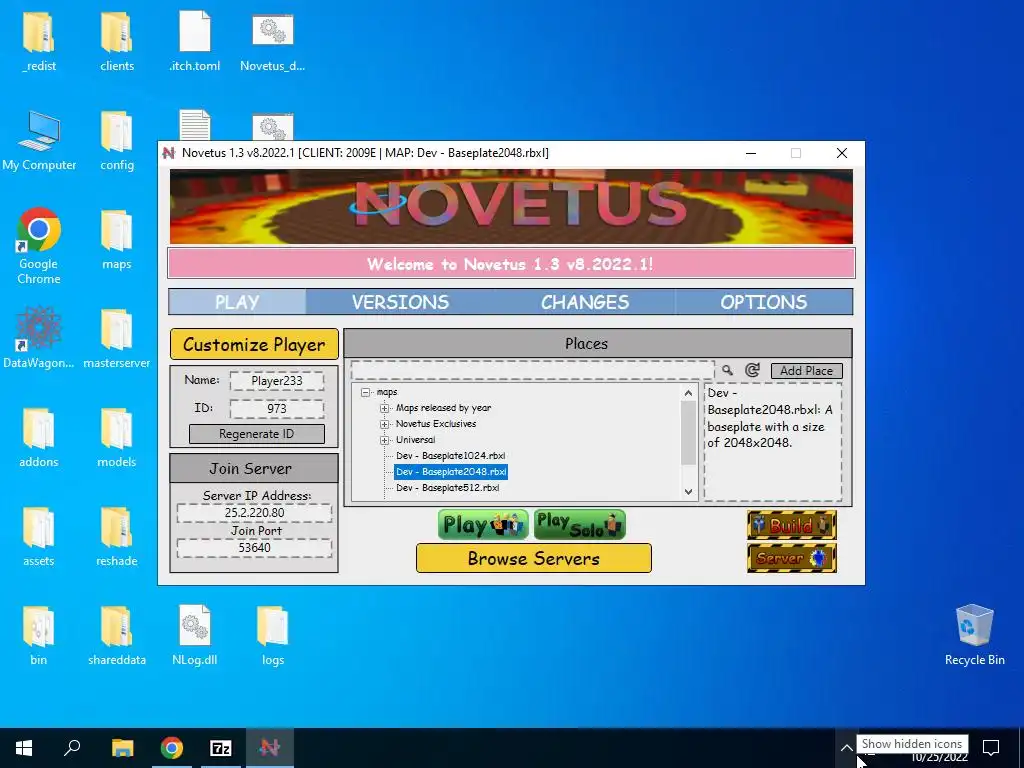The width and height of the screenshot is (1024, 768).
Task: Open the shareddata folder on desktop
Action: click(x=117, y=635)
